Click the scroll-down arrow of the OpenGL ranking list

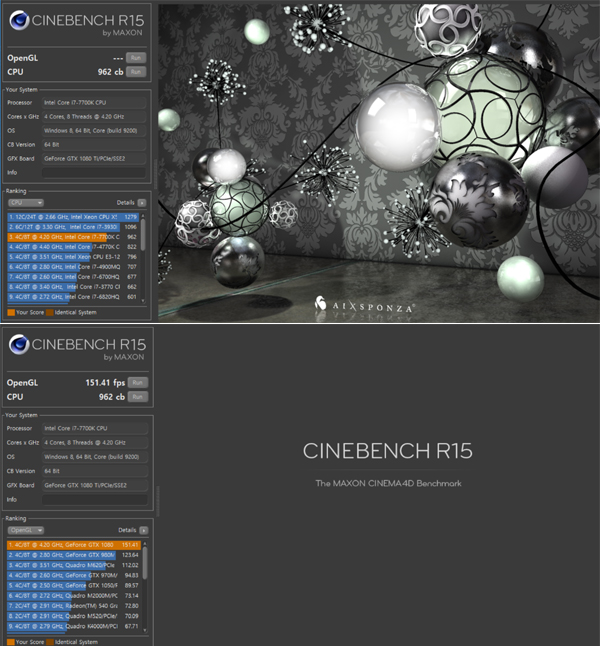pyautogui.click(x=145, y=630)
